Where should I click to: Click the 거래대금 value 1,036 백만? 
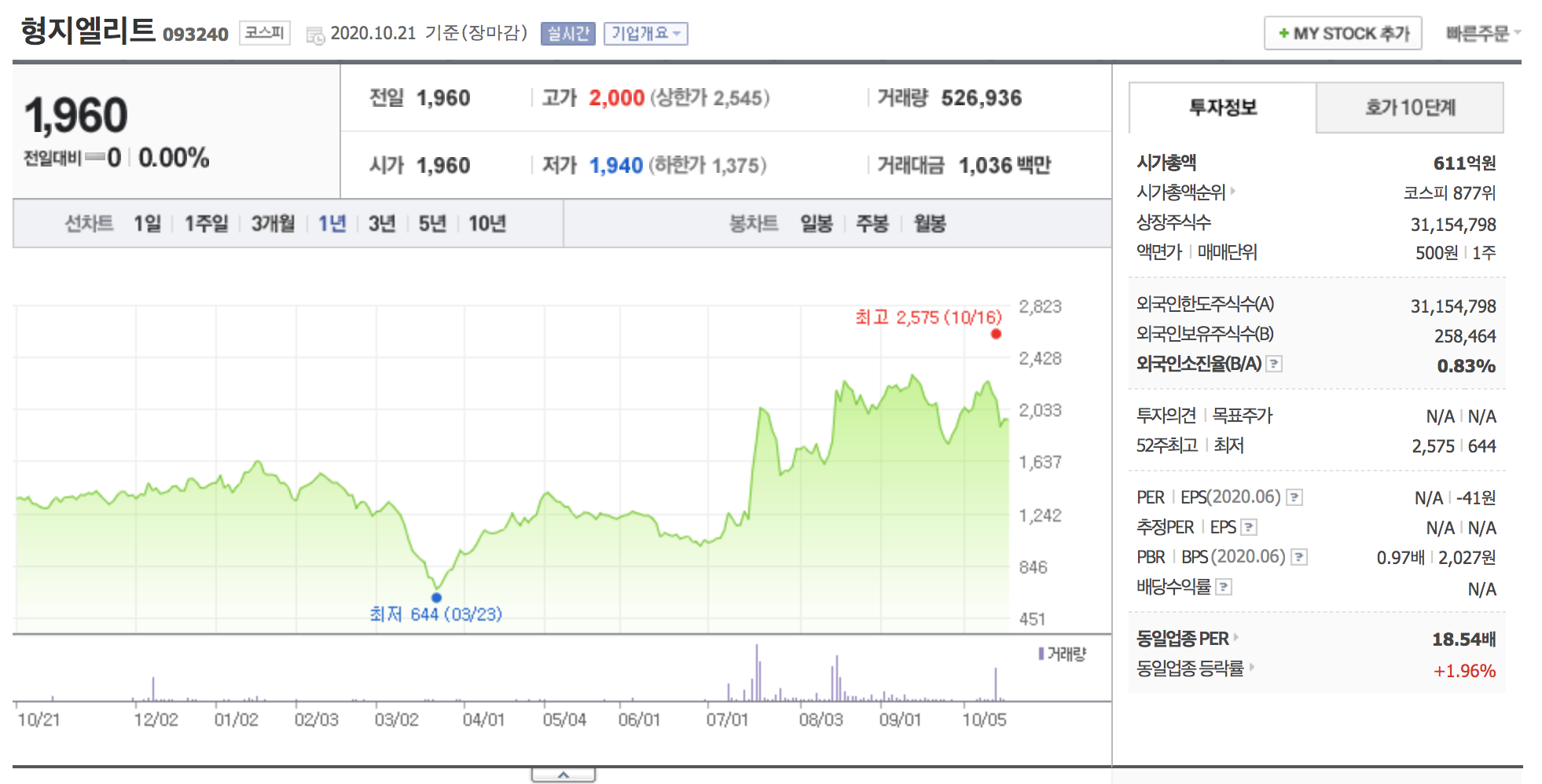1004,166
